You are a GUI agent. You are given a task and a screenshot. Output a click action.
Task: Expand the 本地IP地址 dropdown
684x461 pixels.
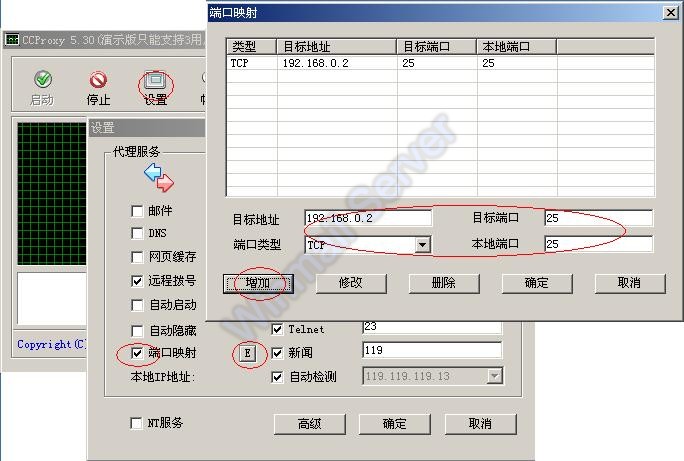tap(494, 376)
